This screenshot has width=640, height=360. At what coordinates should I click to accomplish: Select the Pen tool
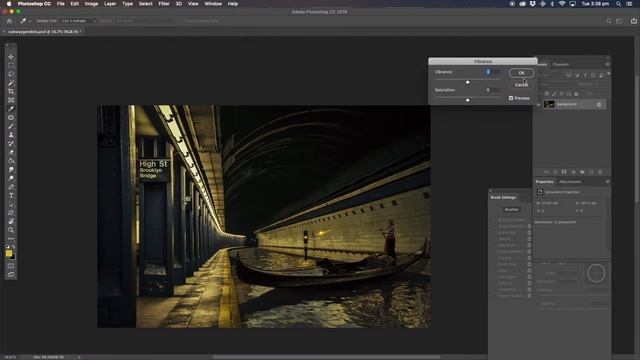tap(11, 187)
